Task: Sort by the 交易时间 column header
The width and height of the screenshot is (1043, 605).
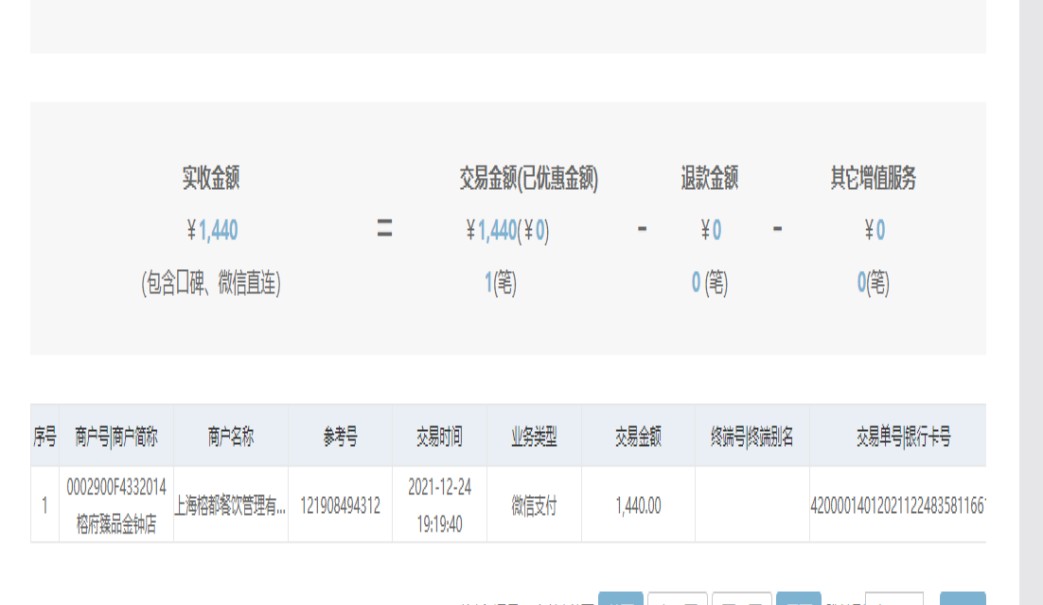Action: point(439,437)
